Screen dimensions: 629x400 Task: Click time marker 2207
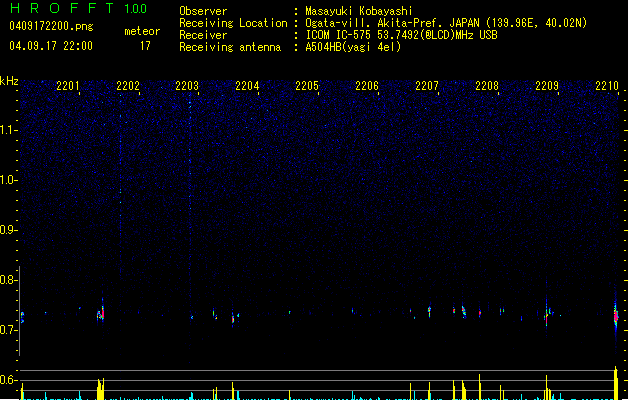point(427,85)
